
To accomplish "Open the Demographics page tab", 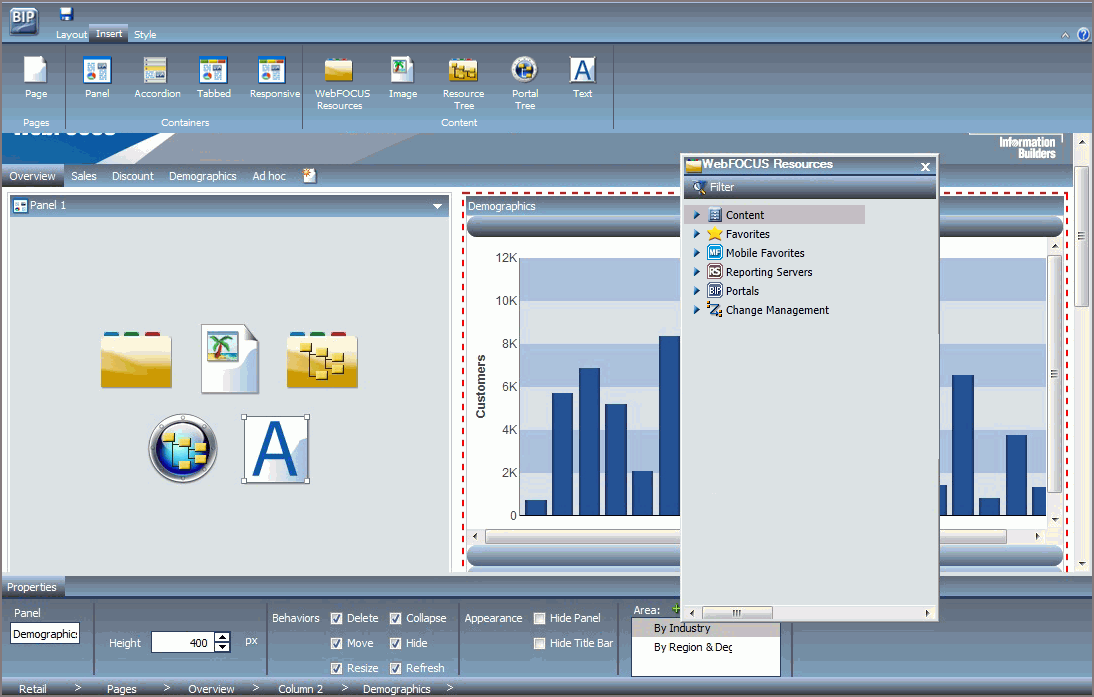I will [202, 176].
